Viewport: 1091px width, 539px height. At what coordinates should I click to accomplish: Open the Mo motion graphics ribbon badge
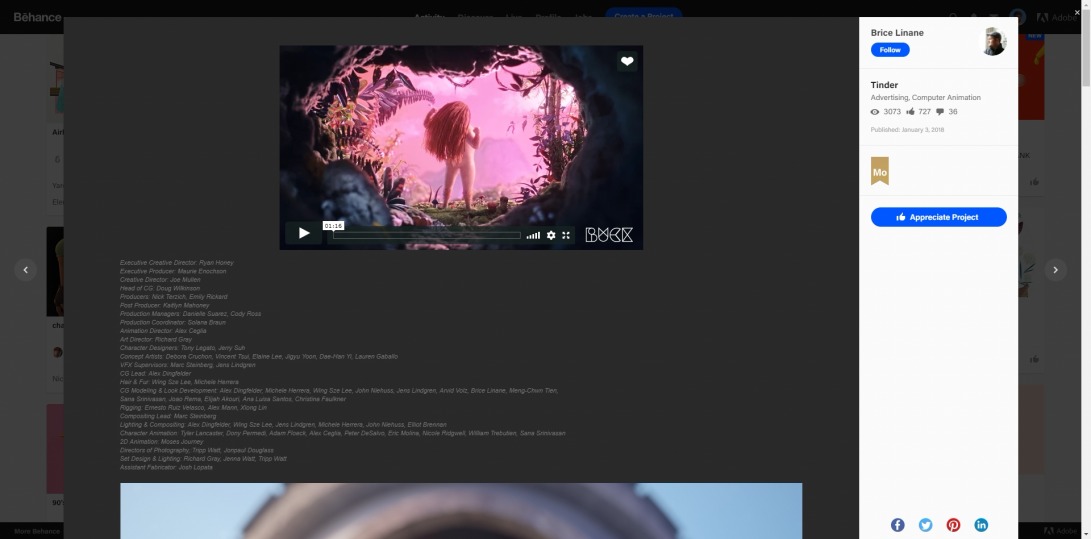[x=879, y=171]
